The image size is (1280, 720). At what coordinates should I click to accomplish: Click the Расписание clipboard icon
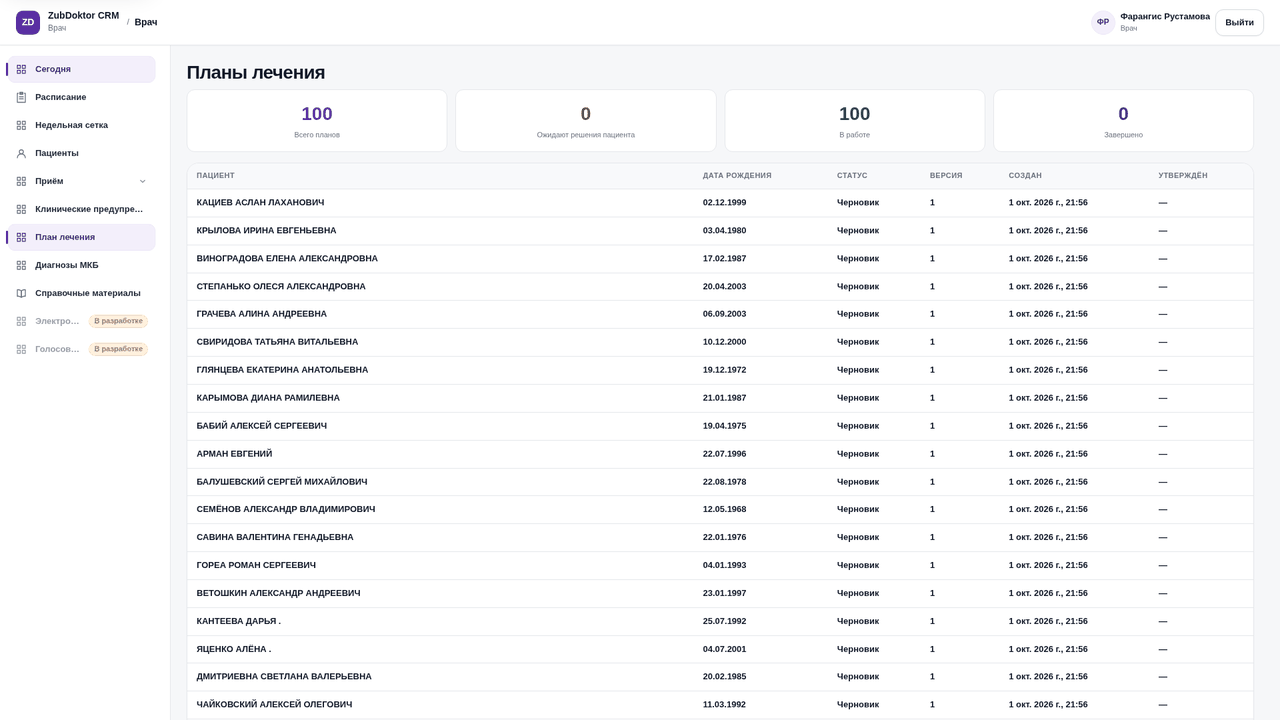coord(21,97)
